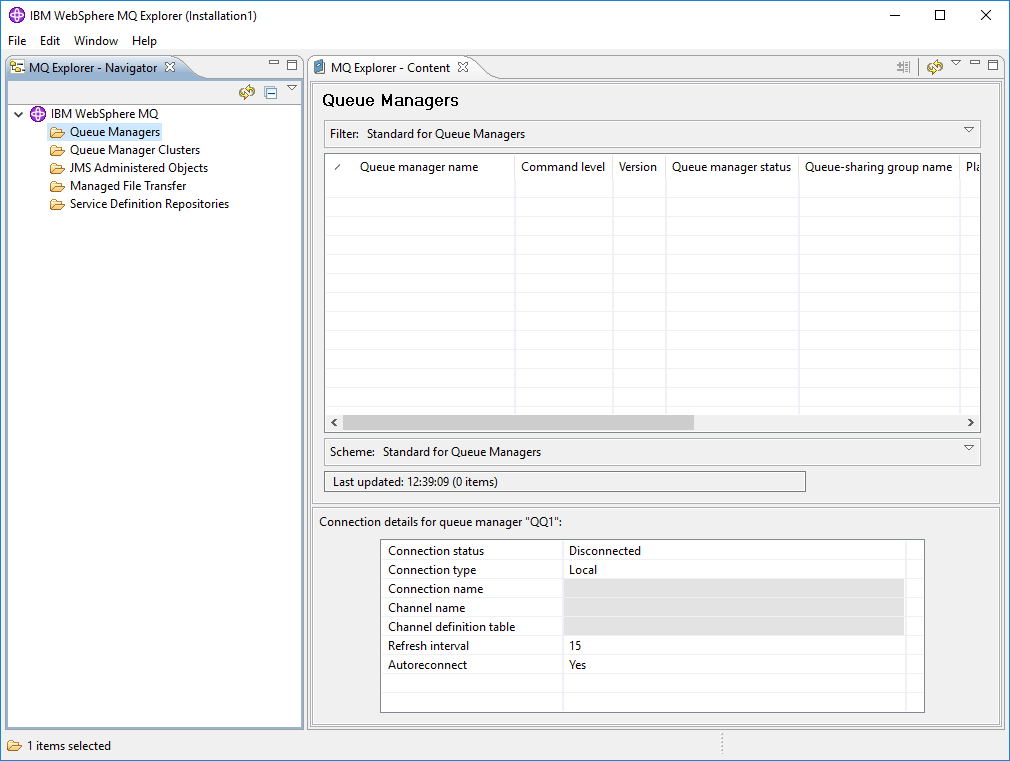Sort by Queue-sharing group name column

878,167
